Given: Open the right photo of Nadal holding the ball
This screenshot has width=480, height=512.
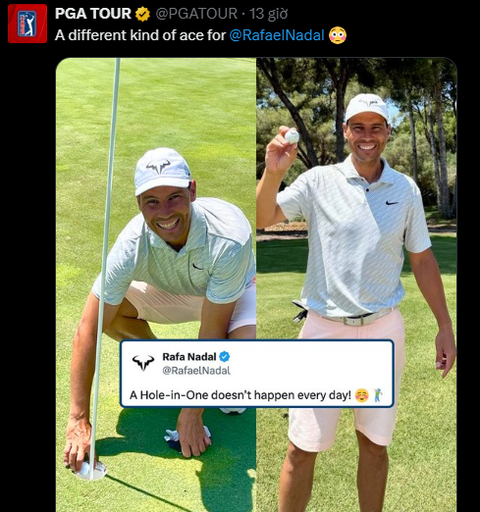Looking at the screenshot, I should tap(356, 285).
